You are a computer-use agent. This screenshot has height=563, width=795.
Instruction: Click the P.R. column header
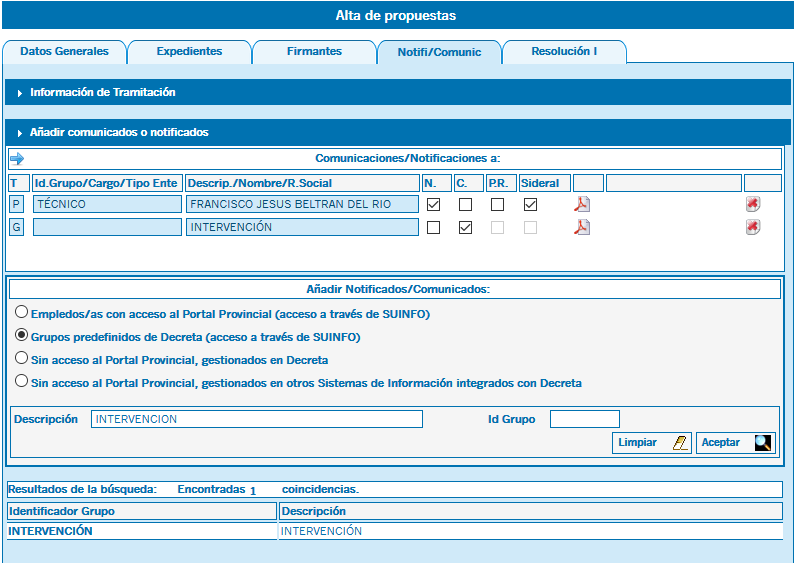point(501,183)
